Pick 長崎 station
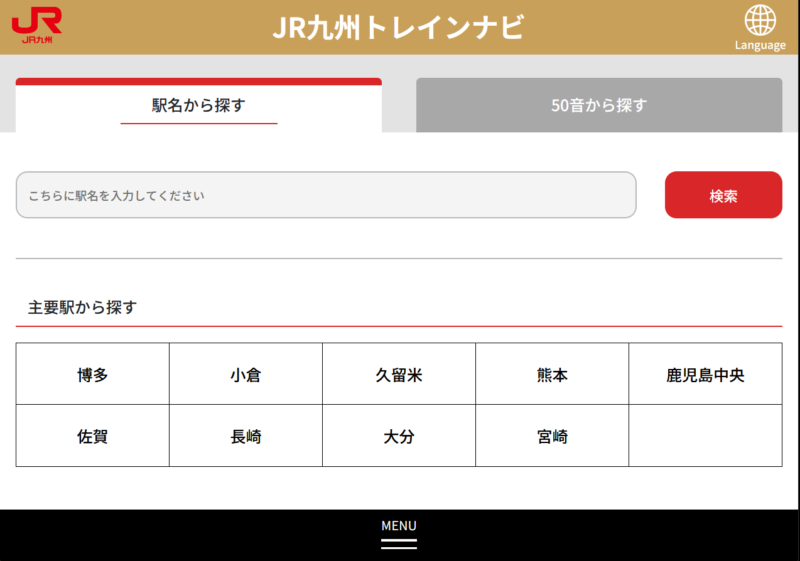This screenshot has height=561, width=800. click(x=246, y=436)
